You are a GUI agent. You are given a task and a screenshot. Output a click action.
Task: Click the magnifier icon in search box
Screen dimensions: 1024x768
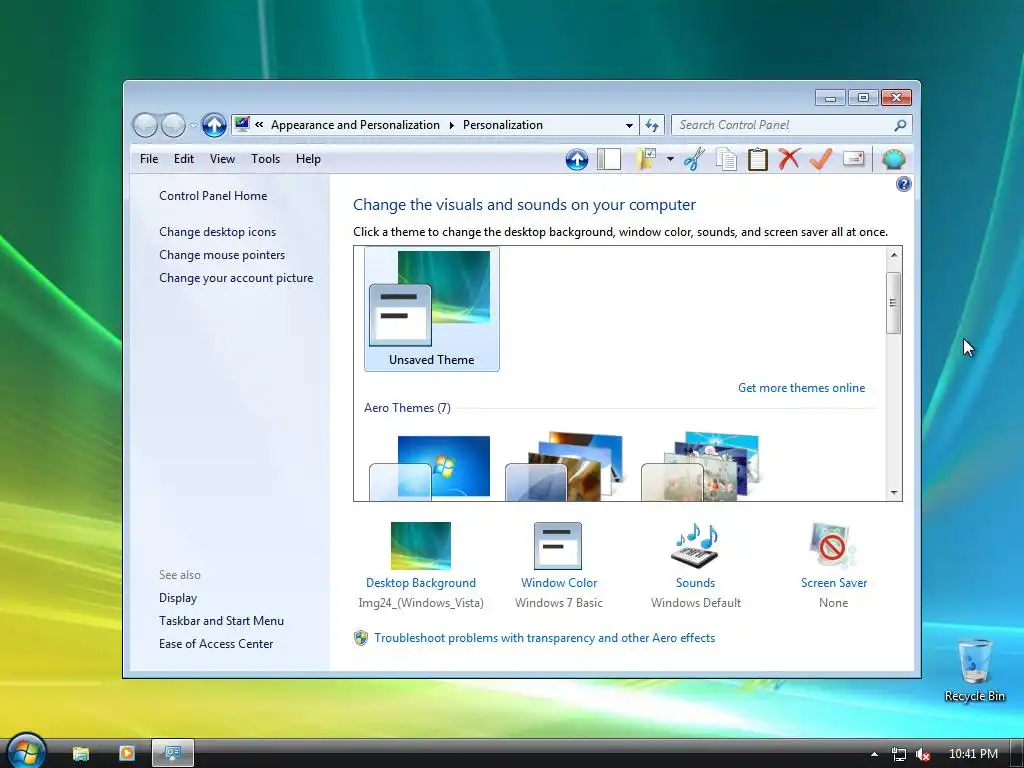[x=900, y=125]
